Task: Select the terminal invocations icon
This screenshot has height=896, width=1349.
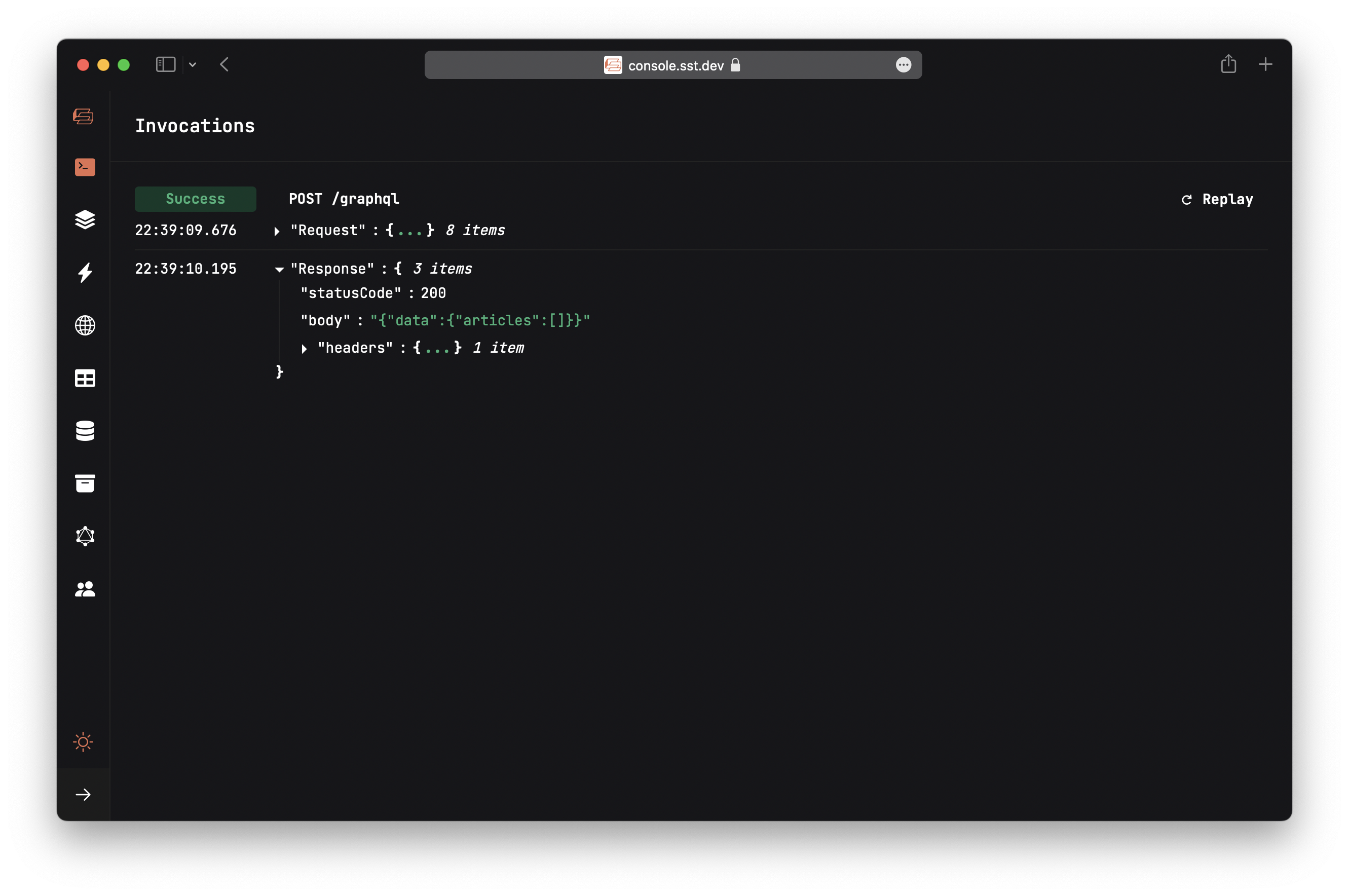Action: [84, 167]
